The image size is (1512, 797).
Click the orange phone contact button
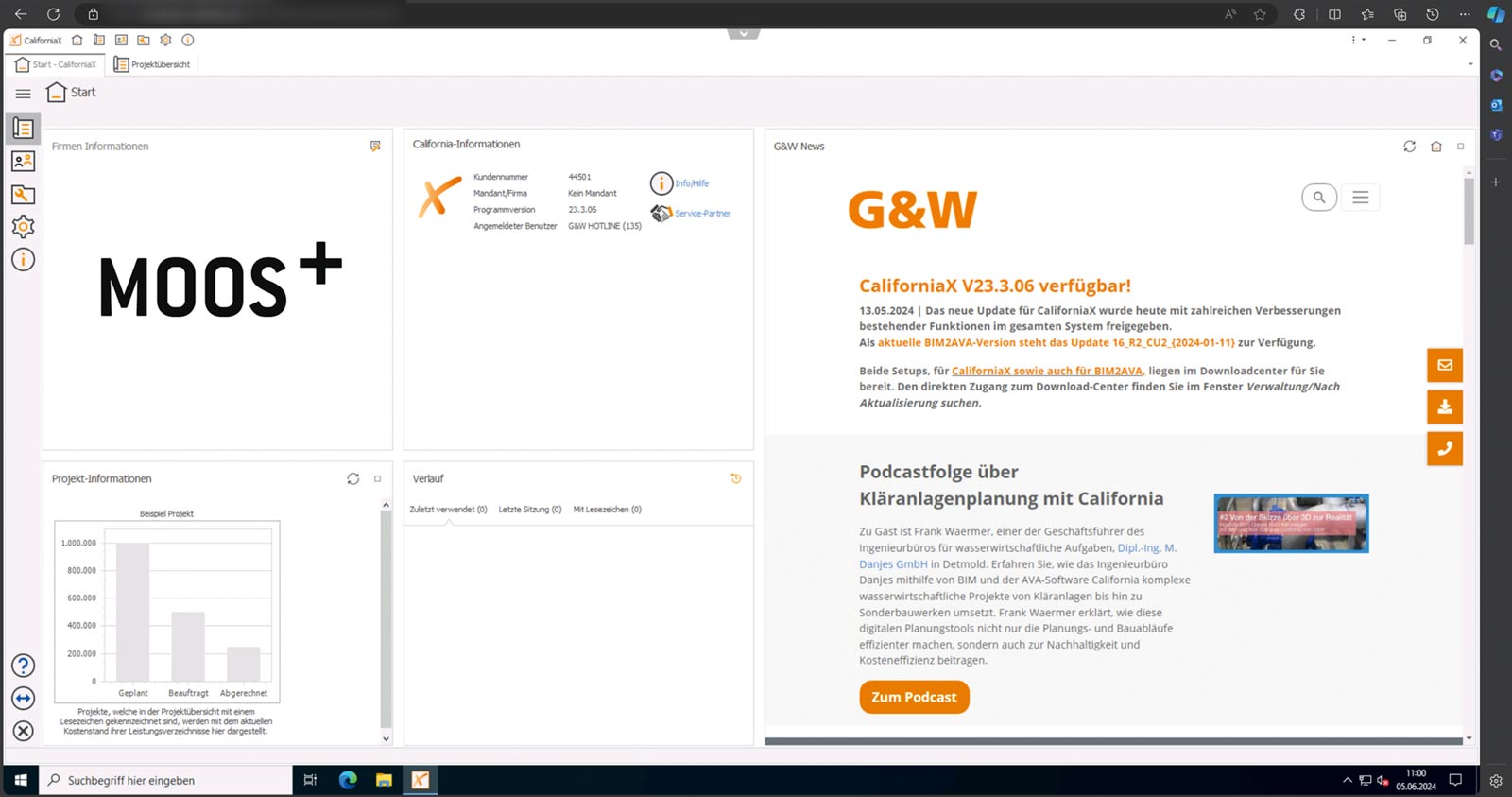[1444, 449]
